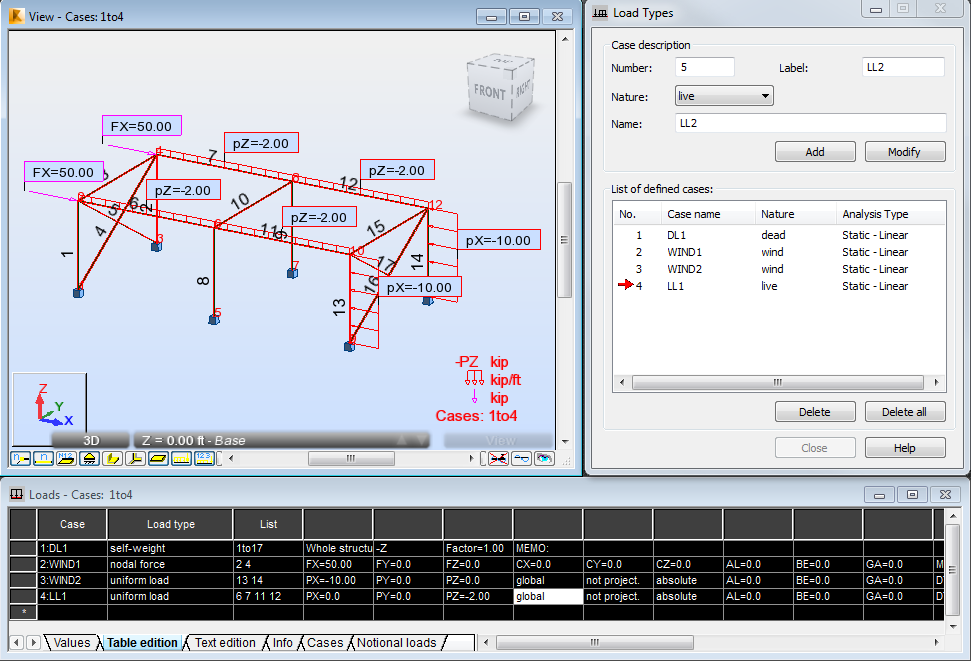The width and height of the screenshot is (971, 661).
Task: Open the global dropdown in LL1 row
Action: coord(548,596)
